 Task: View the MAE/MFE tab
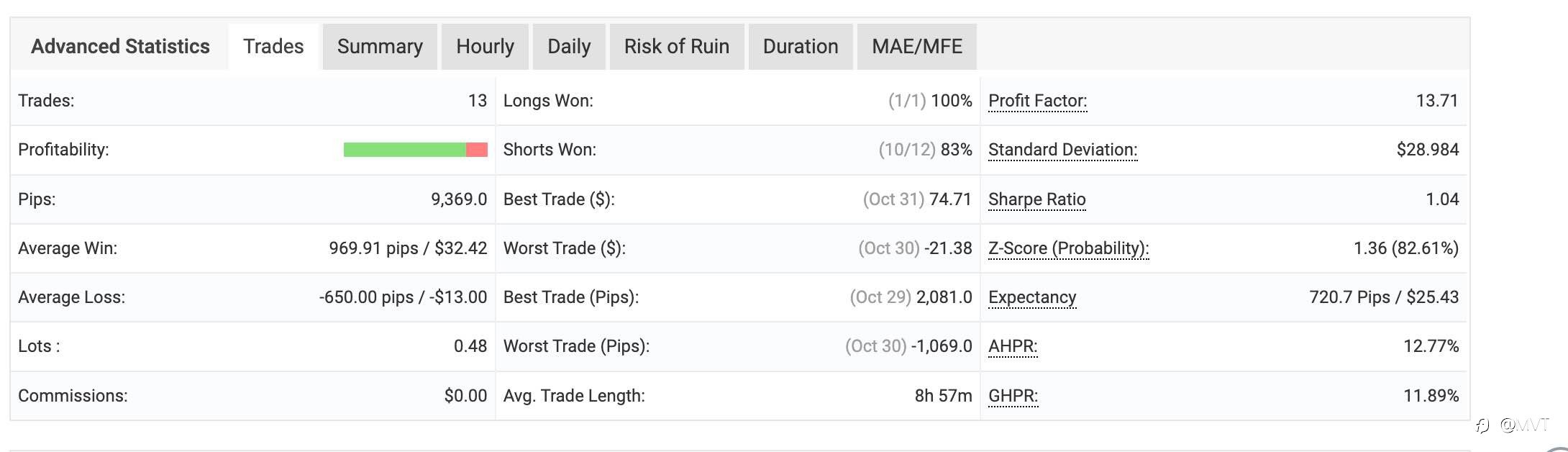click(x=916, y=47)
